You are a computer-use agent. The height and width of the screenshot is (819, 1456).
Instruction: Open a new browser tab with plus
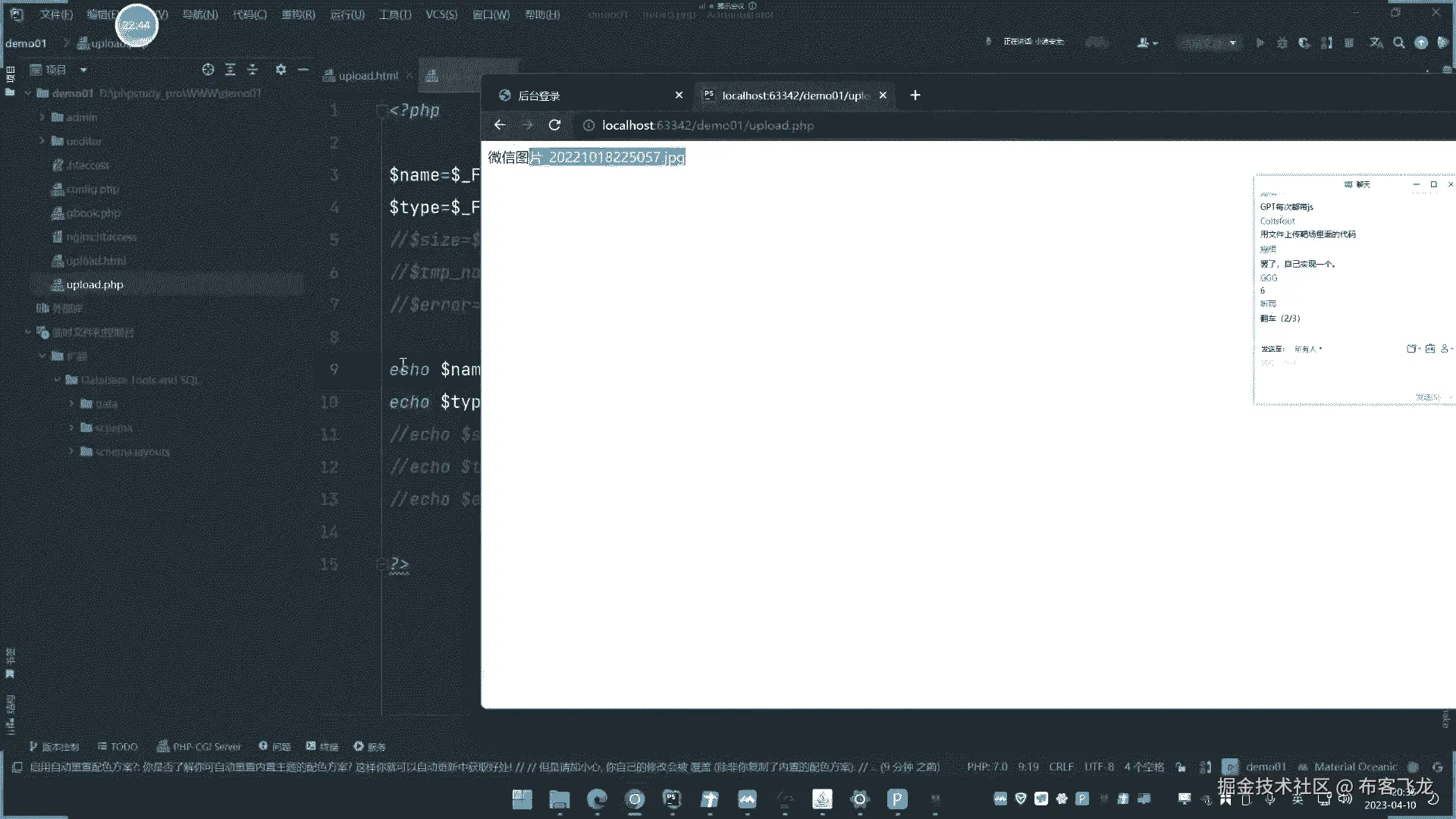[x=915, y=96]
